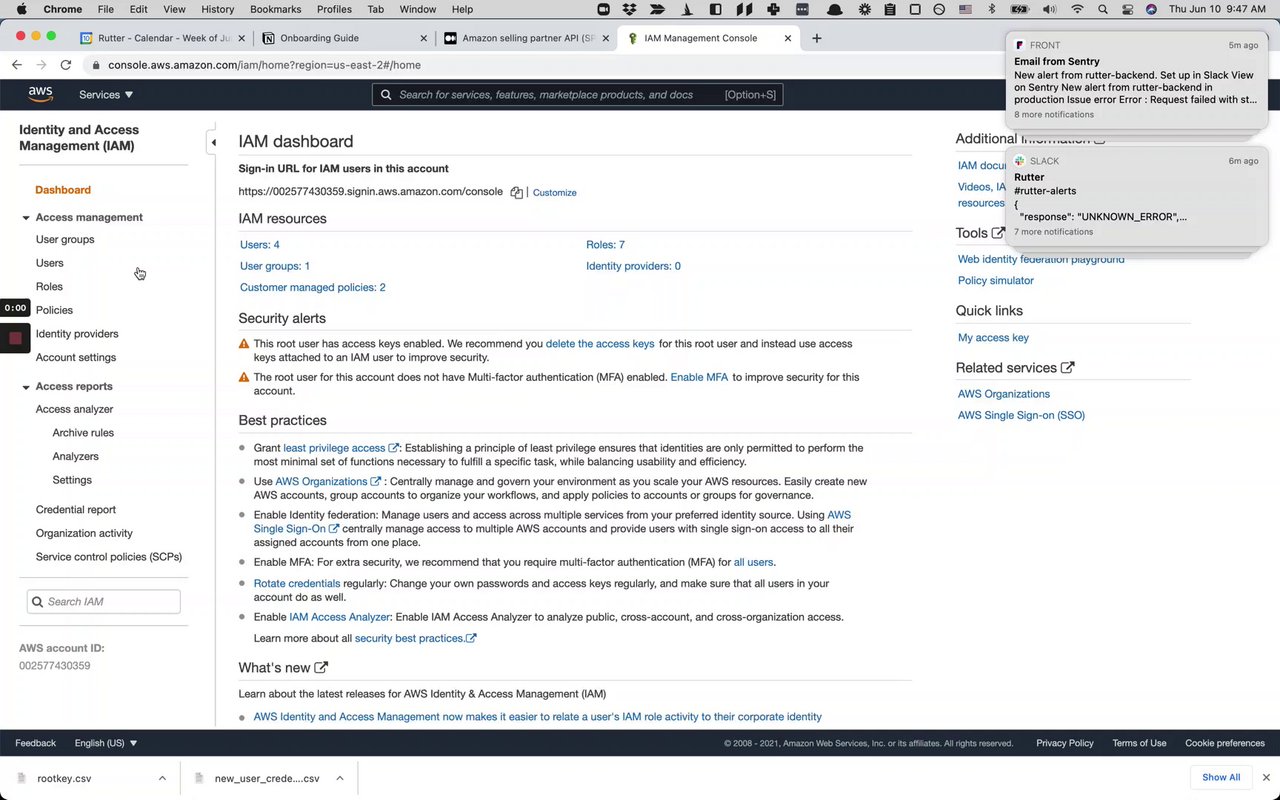Open the Services dropdown menu
This screenshot has height=800, width=1280.
click(106, 94)
